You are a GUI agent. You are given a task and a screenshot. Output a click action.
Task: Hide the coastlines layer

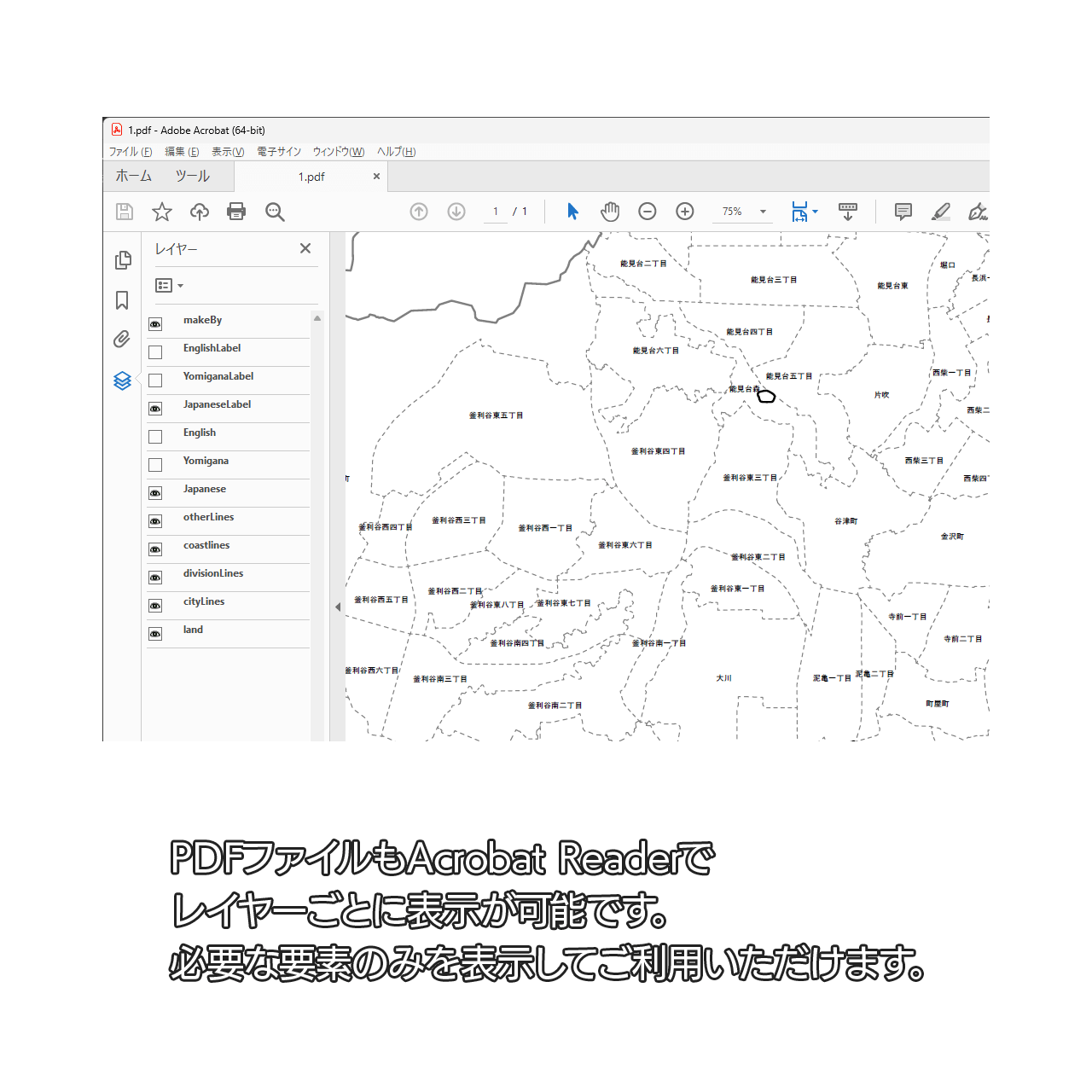click(155, 549)
